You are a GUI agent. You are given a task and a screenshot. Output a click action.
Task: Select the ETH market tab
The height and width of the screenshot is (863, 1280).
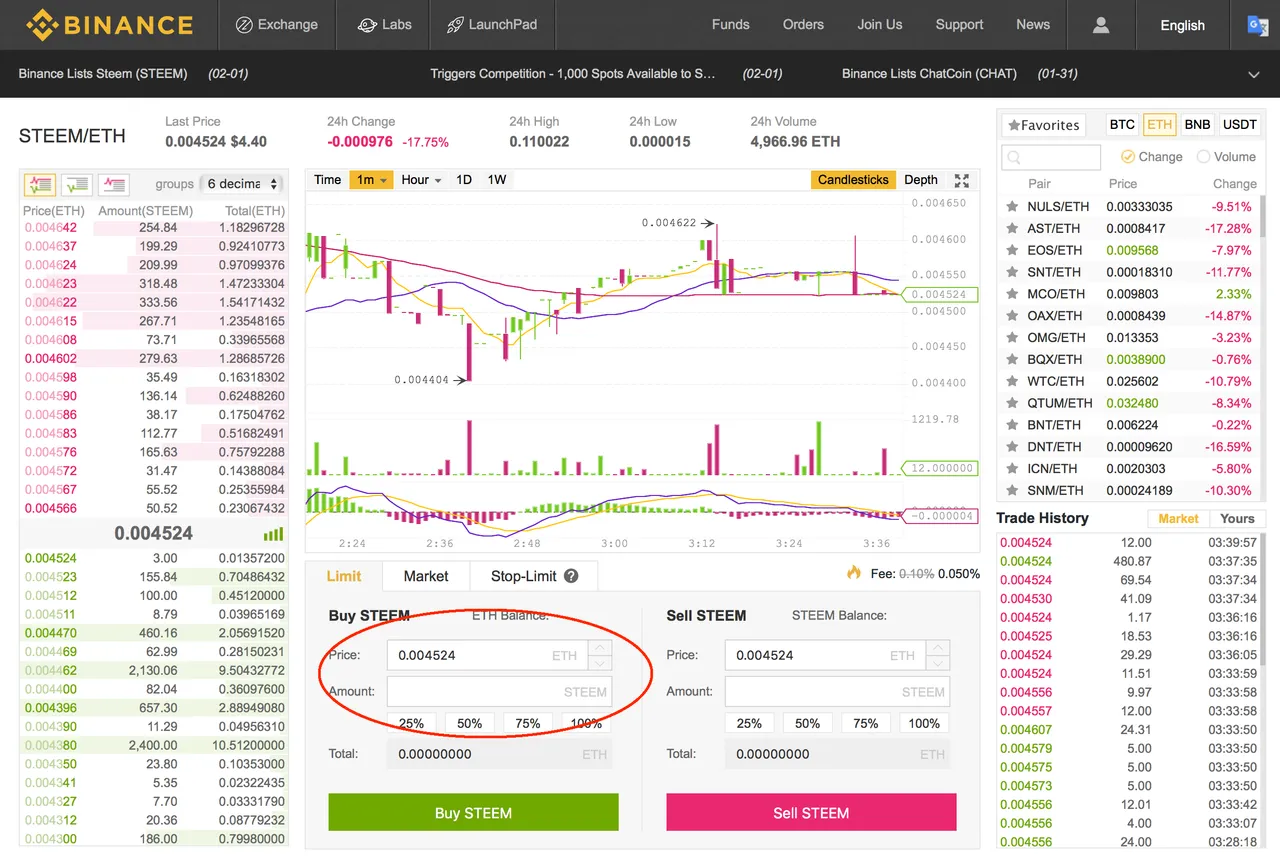pos(1159,125)
